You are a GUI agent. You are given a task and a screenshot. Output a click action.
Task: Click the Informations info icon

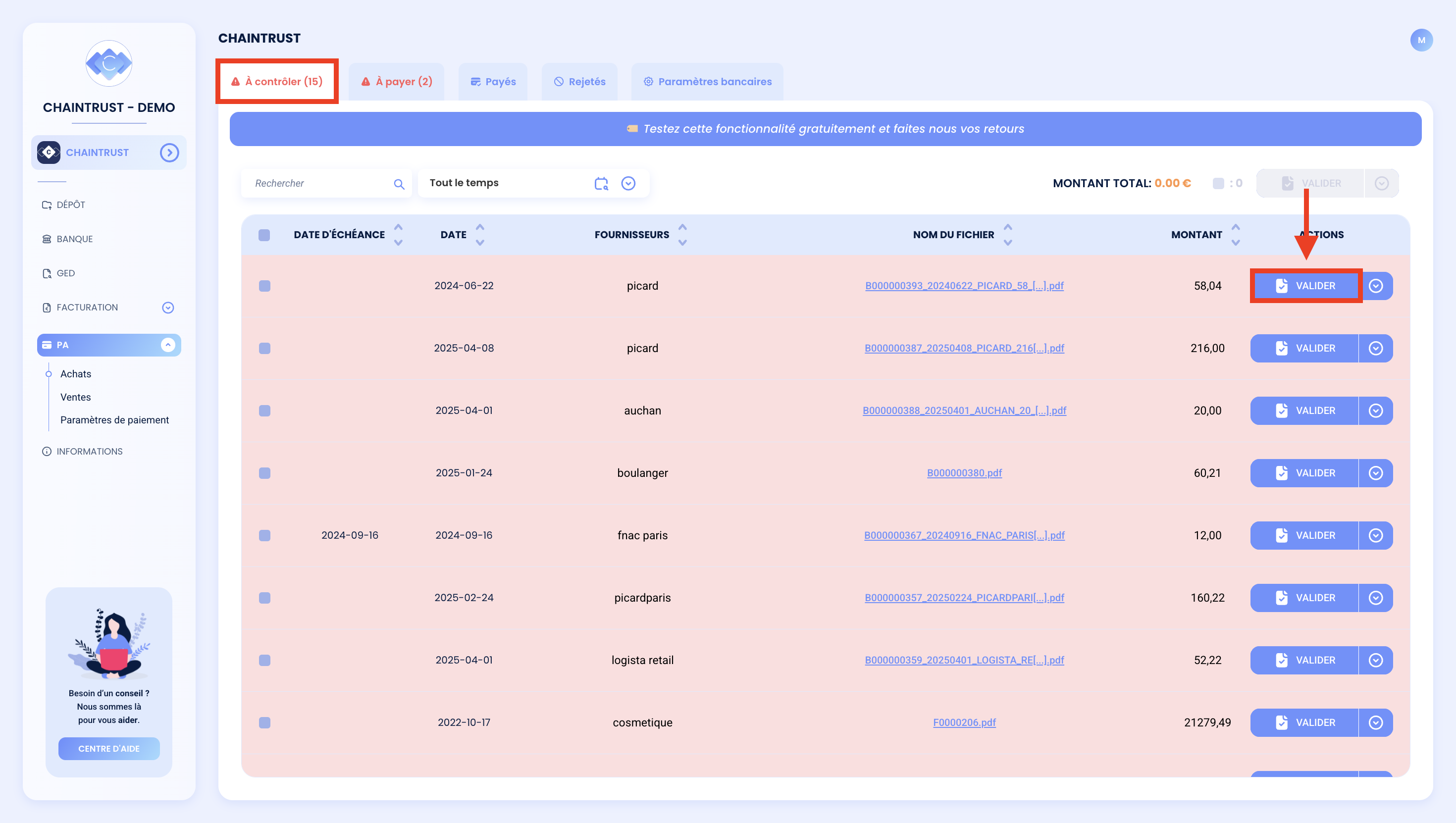(x=47, y=452)
